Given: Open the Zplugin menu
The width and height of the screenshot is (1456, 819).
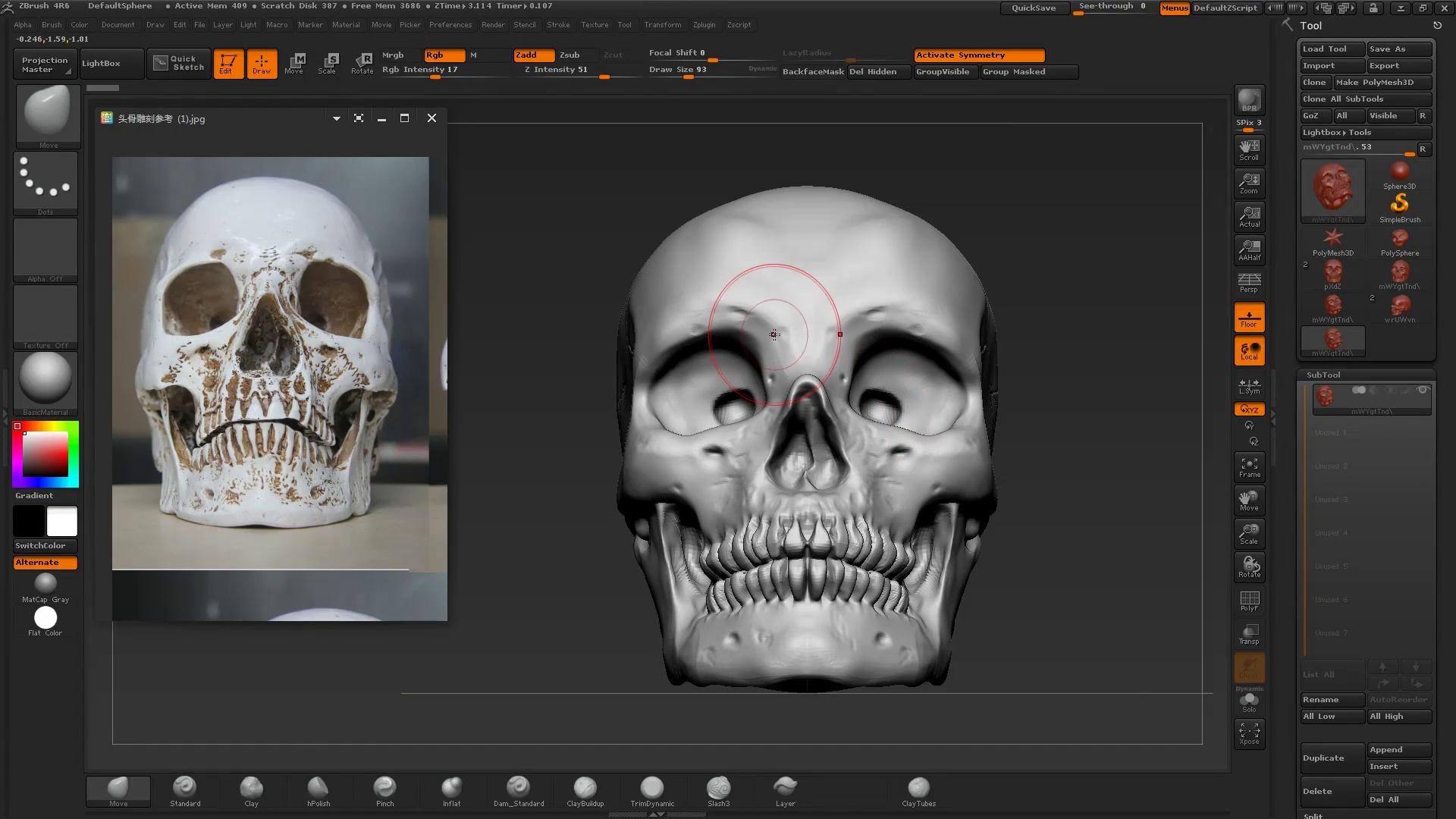Looking at the screenshot, I should pyautogui.click(x=704, y=25).
